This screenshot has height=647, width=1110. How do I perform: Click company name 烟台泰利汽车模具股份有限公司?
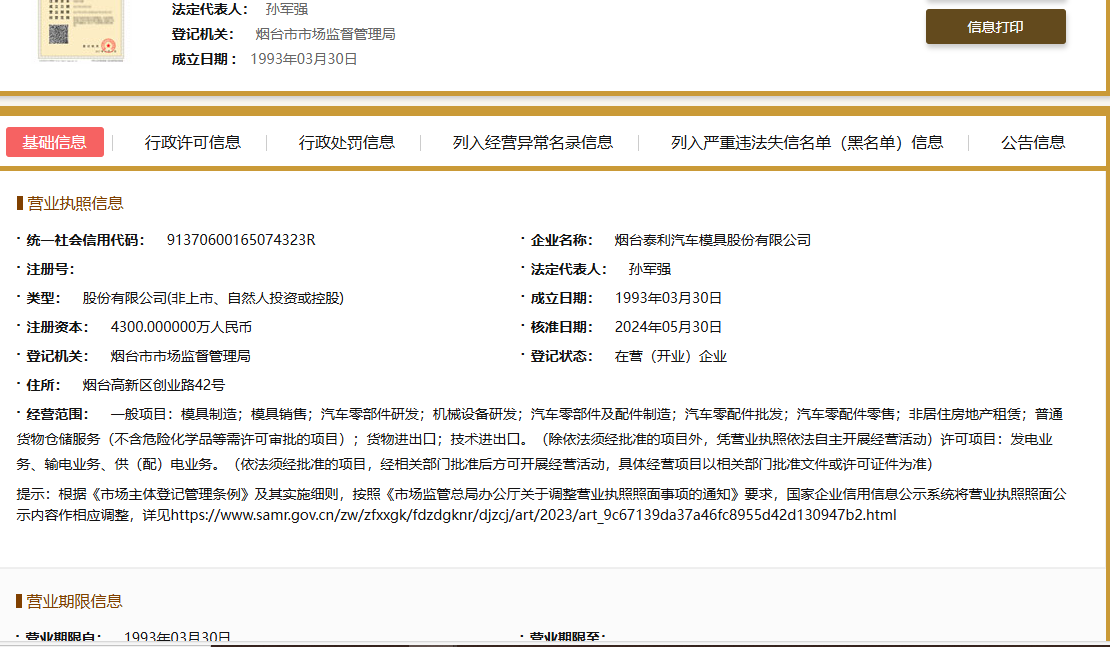tap(713, 240)
